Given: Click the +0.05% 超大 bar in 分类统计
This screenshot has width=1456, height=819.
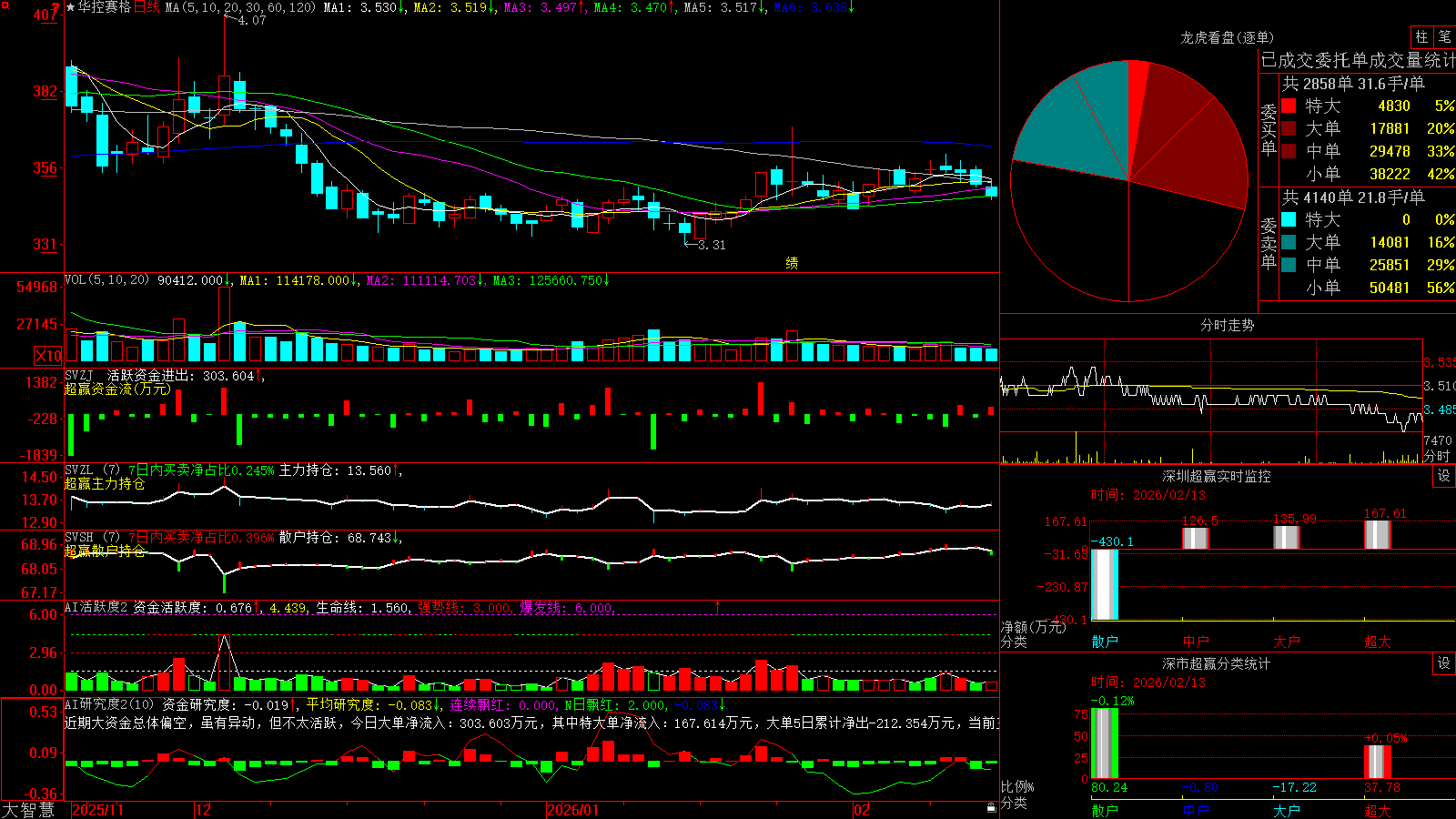Looking at the screenshot, I should (x=1378, y=762).
